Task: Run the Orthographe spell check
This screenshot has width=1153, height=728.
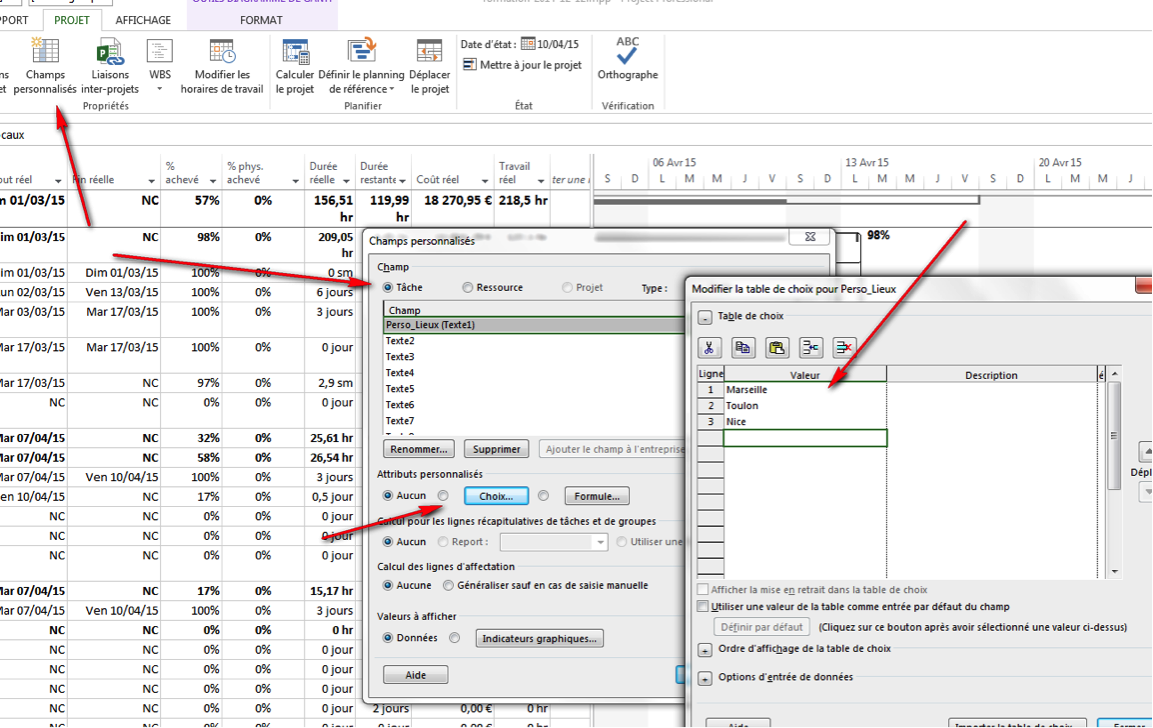Action: tap(627, 59)
